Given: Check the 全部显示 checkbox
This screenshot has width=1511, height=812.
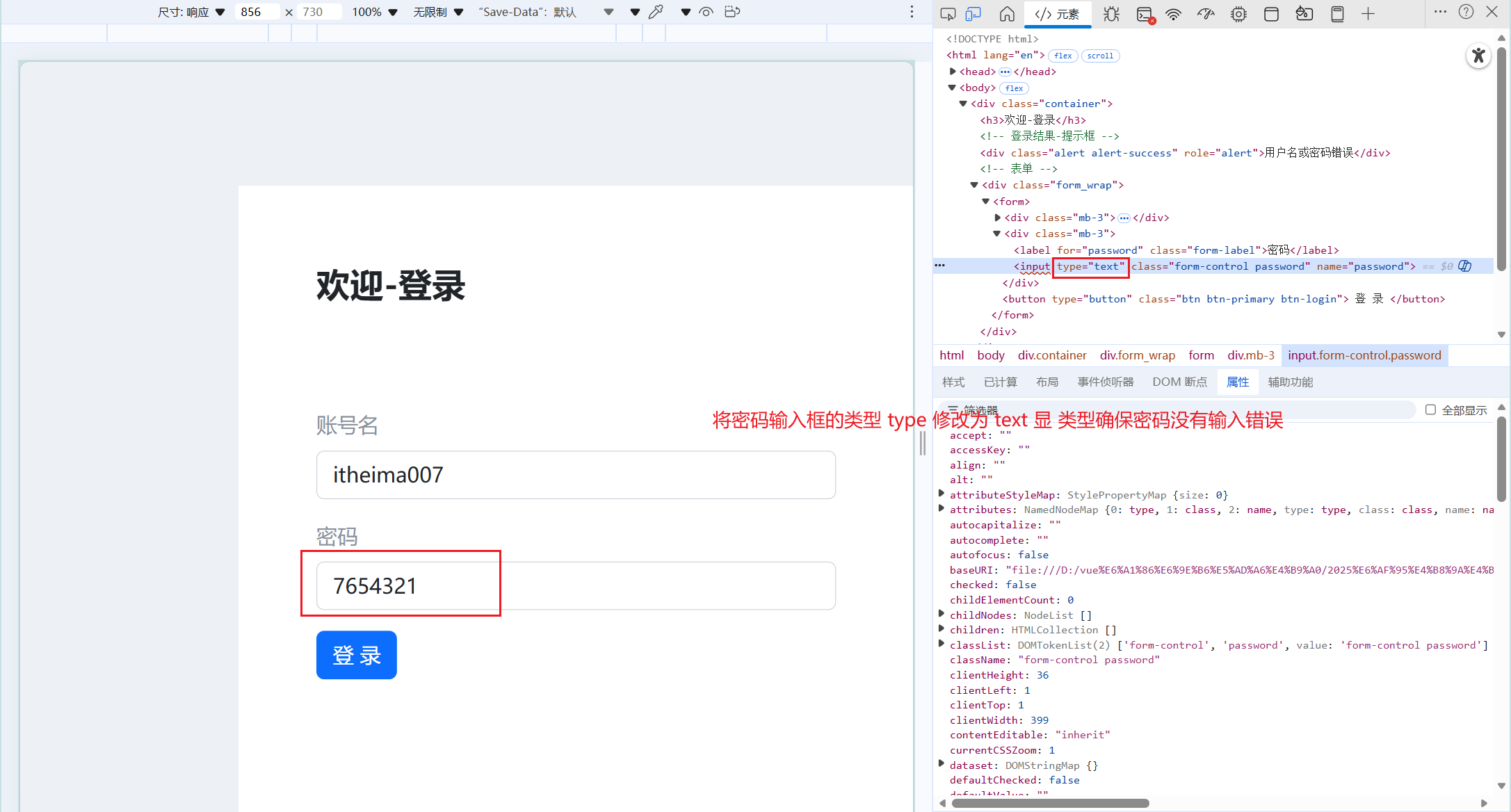Looking at the screenshot, I should [1430, 410].
